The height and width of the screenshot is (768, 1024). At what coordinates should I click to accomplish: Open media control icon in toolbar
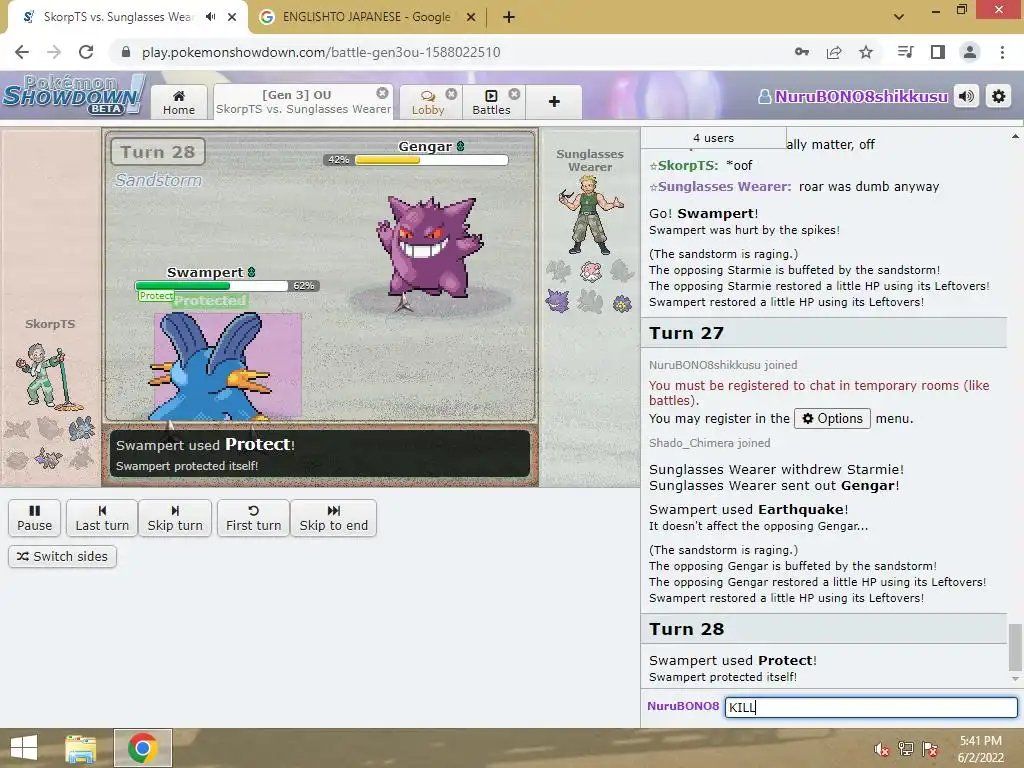click(905, 52)
